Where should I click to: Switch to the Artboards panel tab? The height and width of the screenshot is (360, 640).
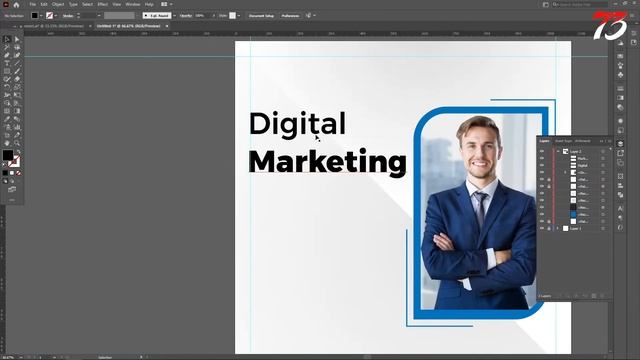pos(582,141)
